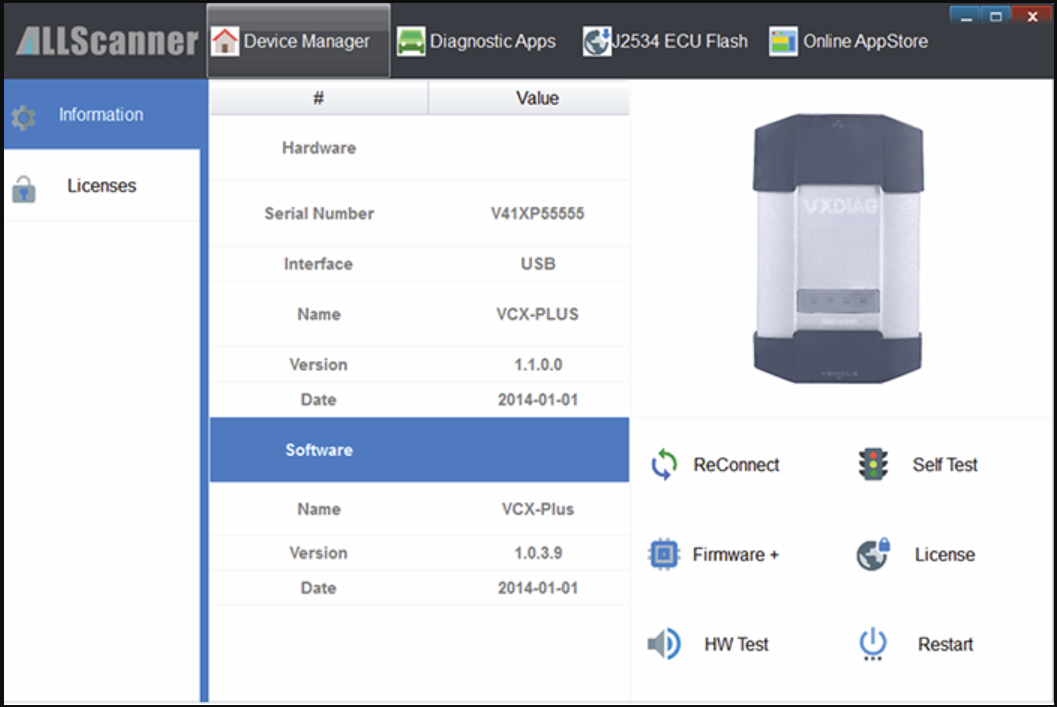Click the VXDIAG device photo
This screenshot has width=1057, height=707.
pos(840,245)
